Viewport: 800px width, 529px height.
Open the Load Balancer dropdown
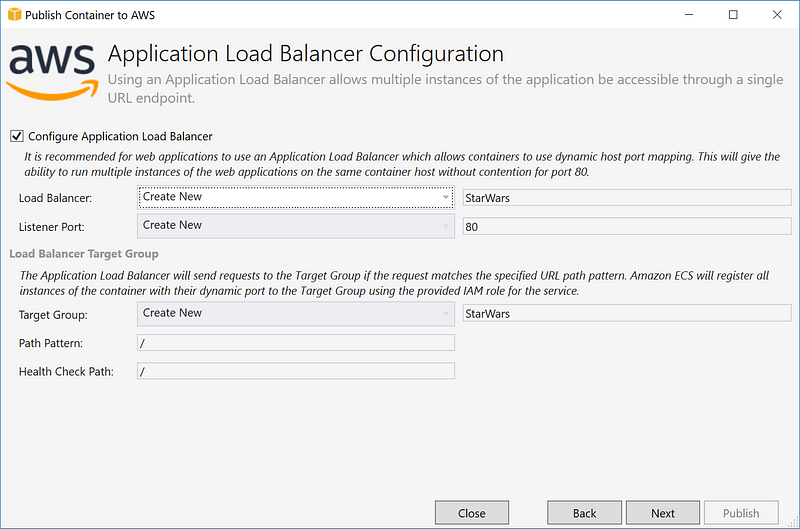pyautogui.click(x=296, y=198)
